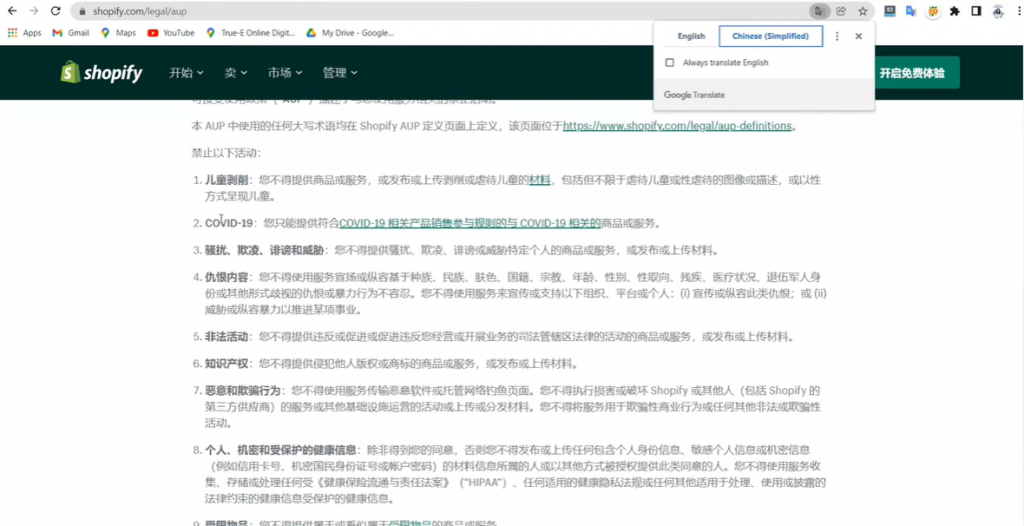The width and height of the screenshot is (1024, 526).
Task: Expand the 开始 navigation dropdown
Action: 186,73
